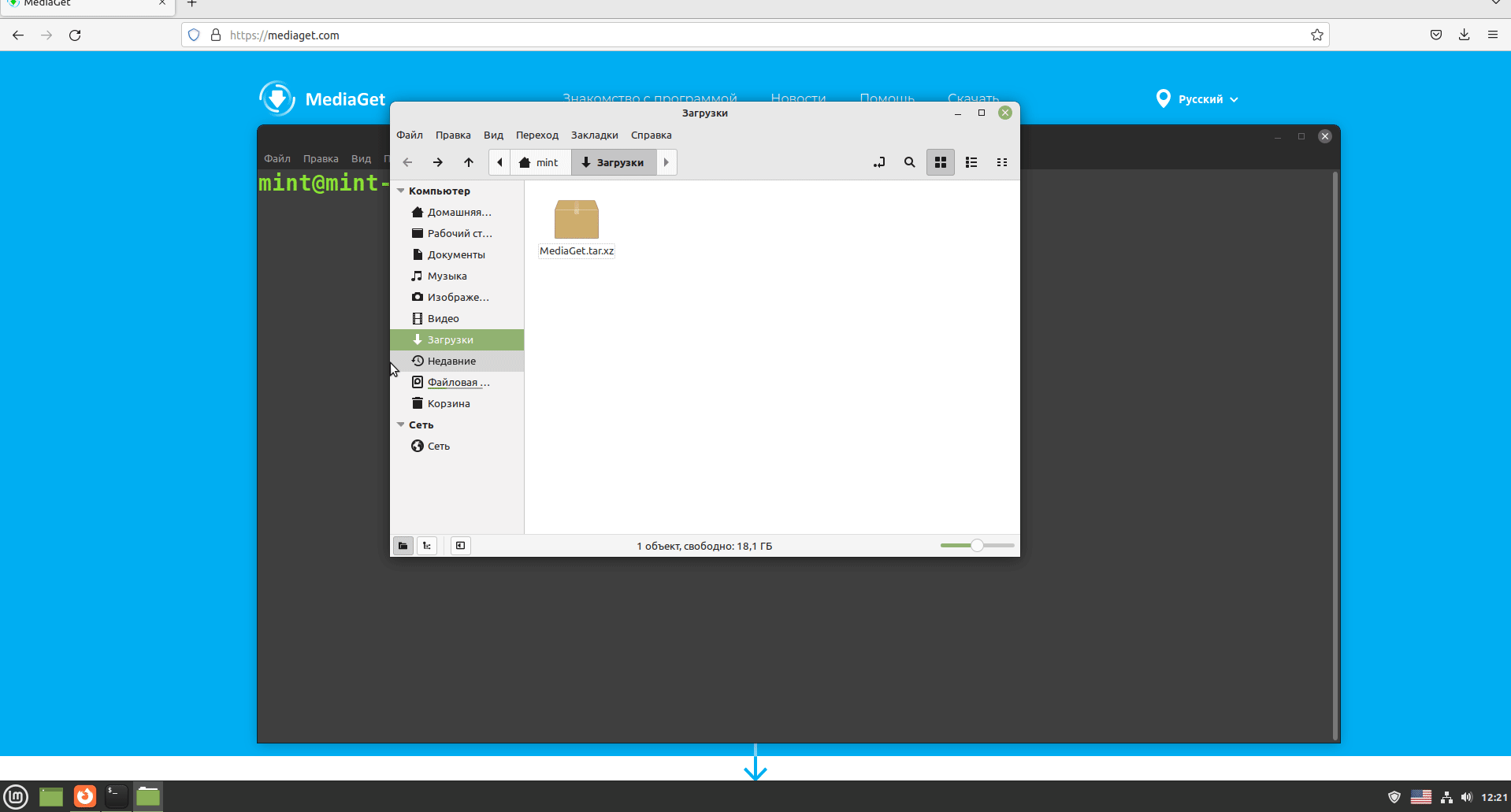Click the mint home path button

point(540,162)
